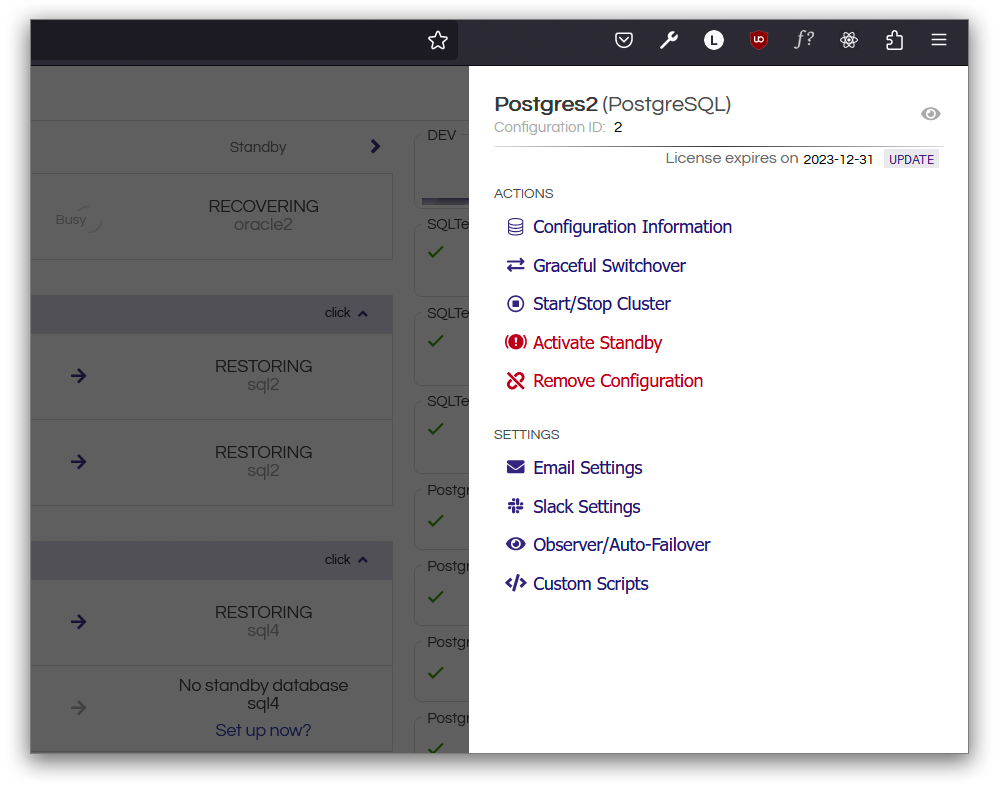Open Custom Scripts via the code icon

(515, 583)
